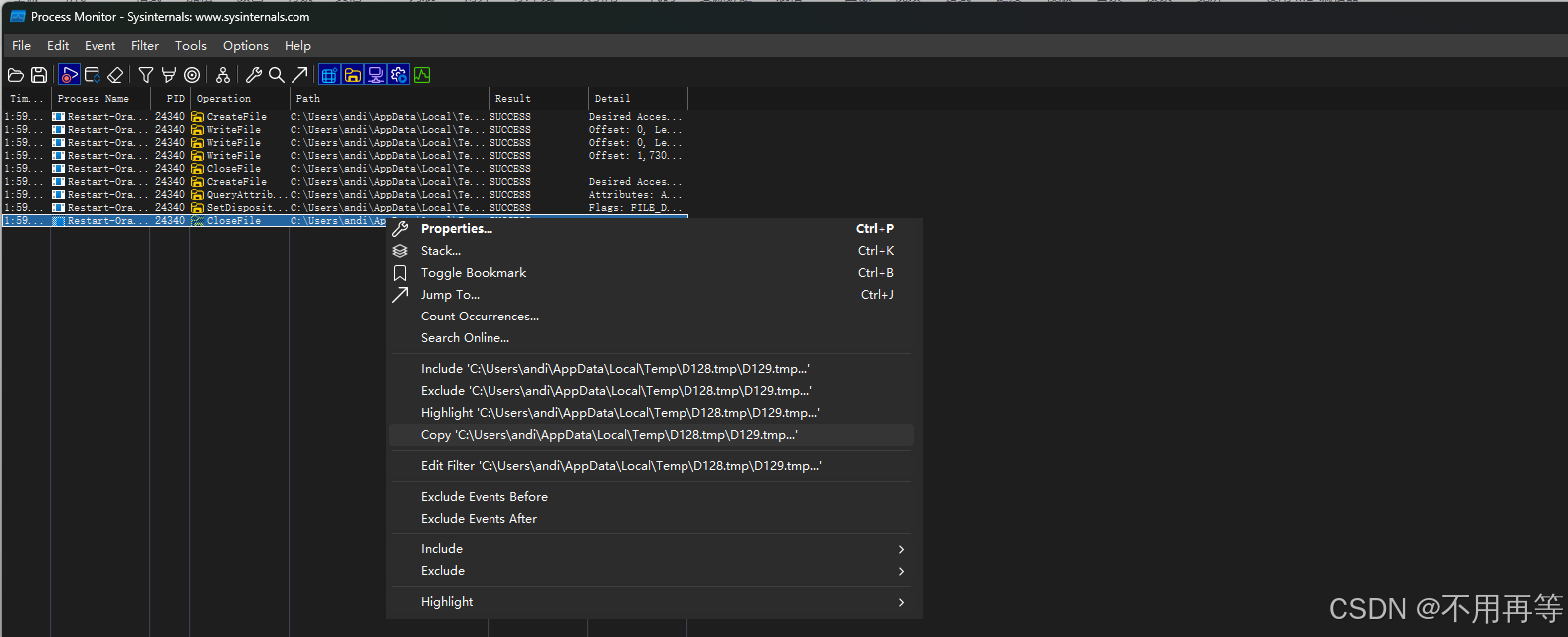Select Exclude Events Before
Viewport: 1568px width, 637px height.
(650, 497)
